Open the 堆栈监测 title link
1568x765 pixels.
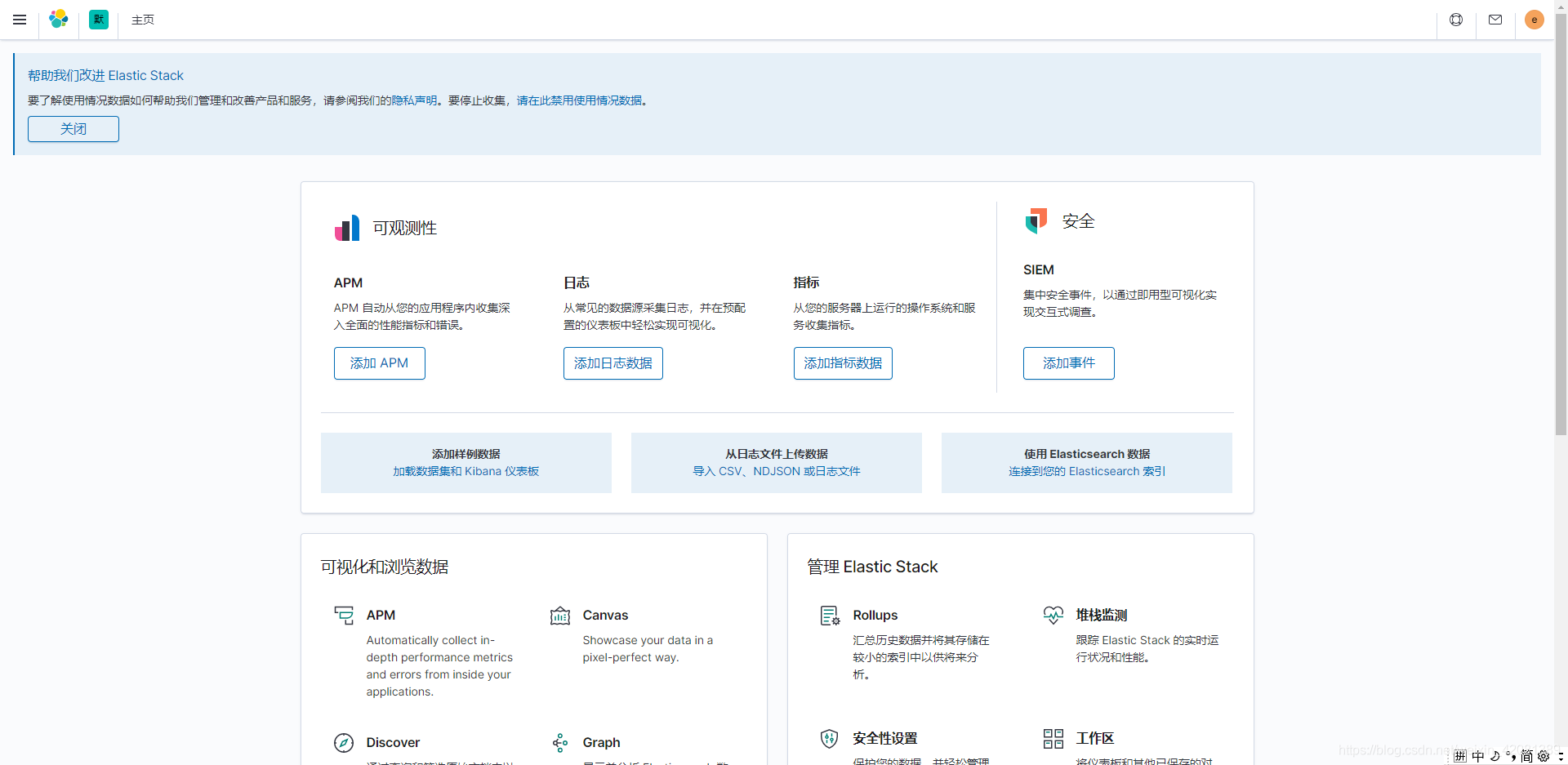[1102, 616]
